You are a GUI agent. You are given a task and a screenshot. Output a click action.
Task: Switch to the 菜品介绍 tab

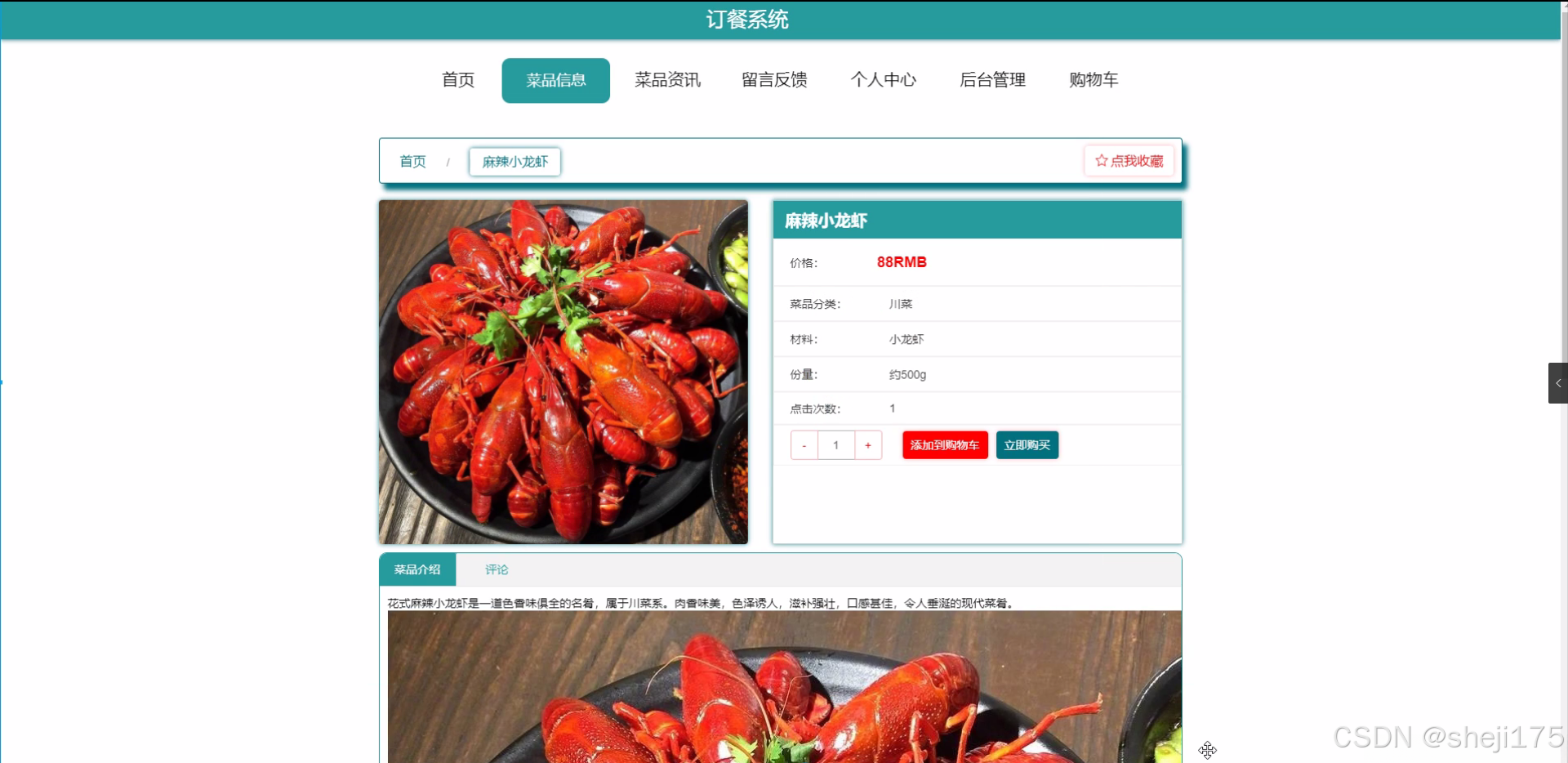click(x=417, y=569)
